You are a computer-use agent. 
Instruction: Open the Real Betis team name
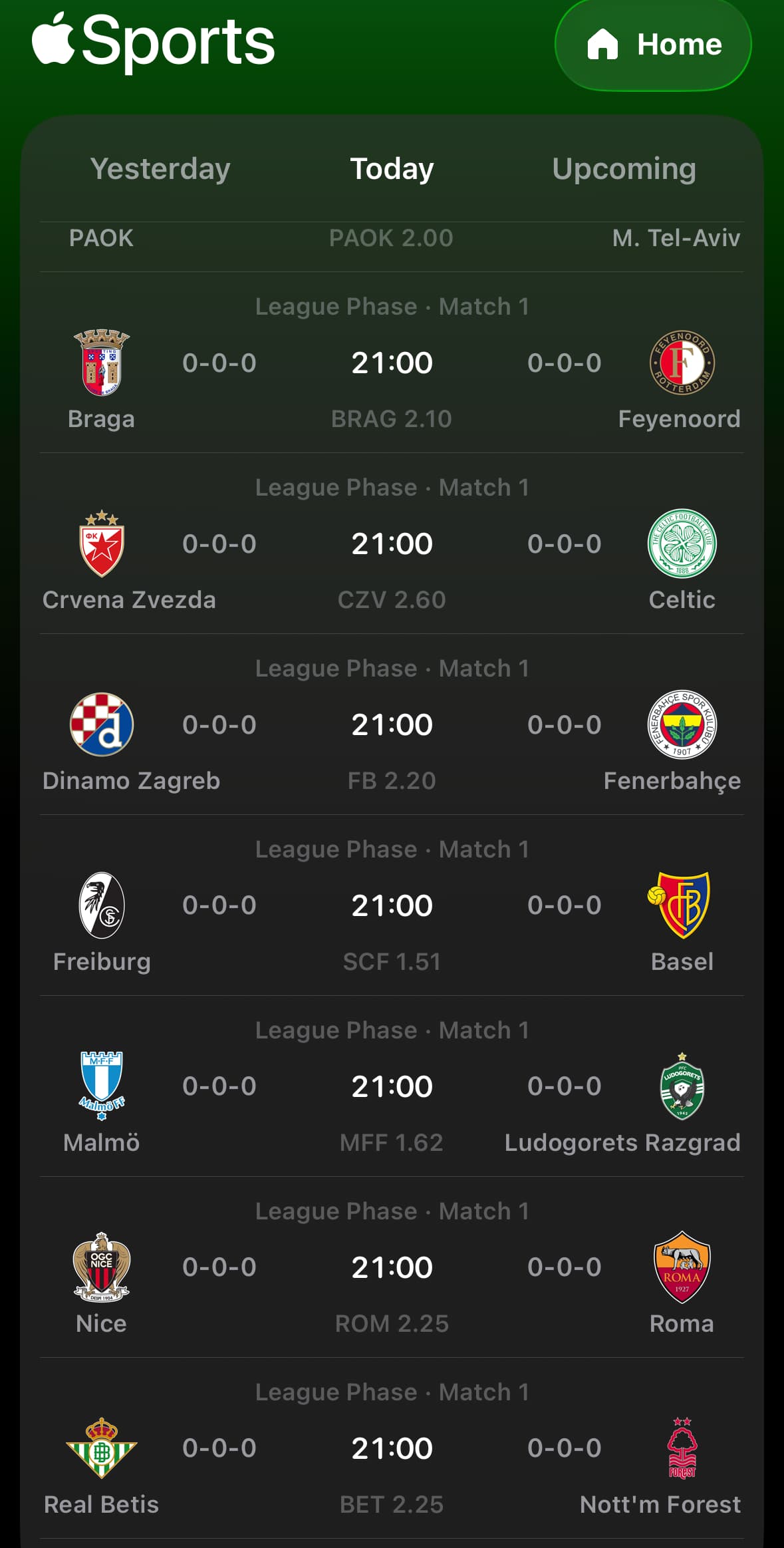click(102, 1505)
